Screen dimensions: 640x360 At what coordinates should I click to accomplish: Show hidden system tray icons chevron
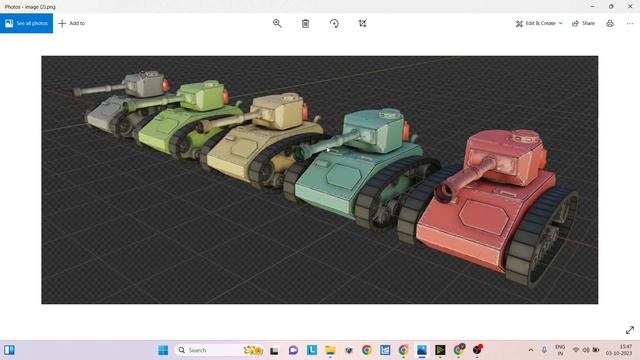click(x=531, y=350)
